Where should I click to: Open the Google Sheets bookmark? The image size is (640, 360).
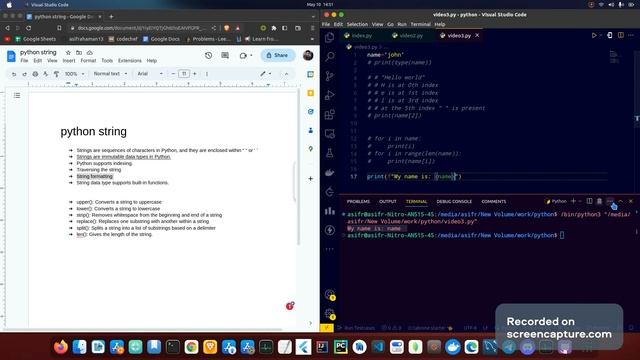(35, 39)
